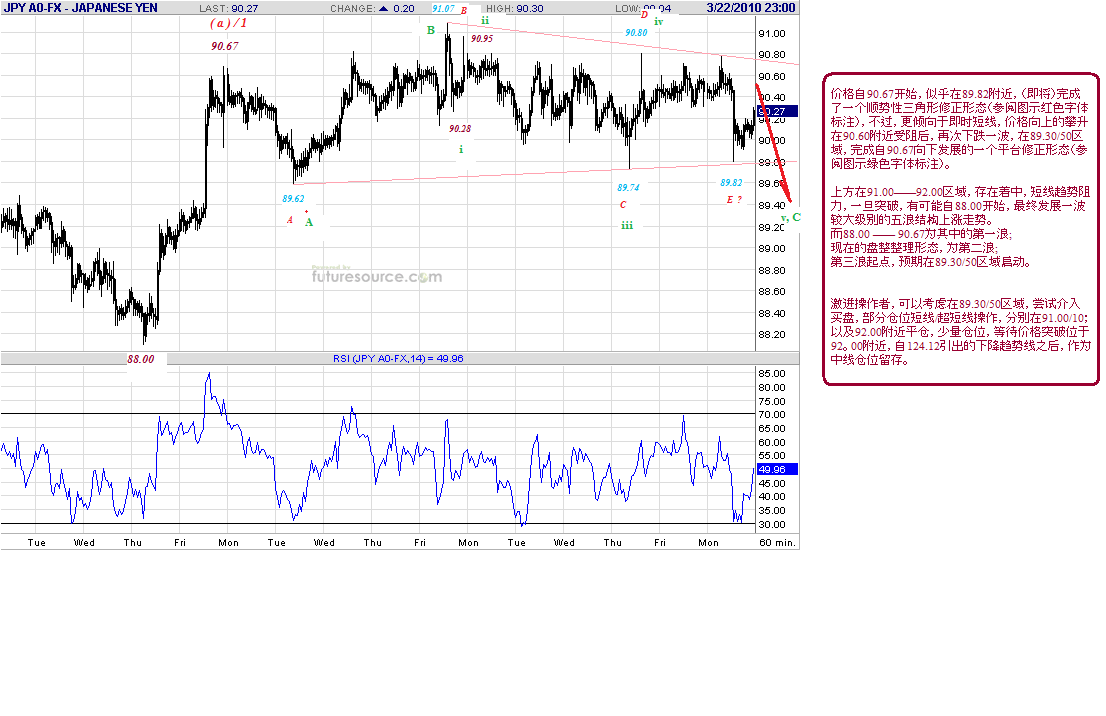This screenshot has width=1106, height=716.
Task: Click the '3/22/2010 23:00' timestamp
Action: pyautogui.click(x=751, y=8)
